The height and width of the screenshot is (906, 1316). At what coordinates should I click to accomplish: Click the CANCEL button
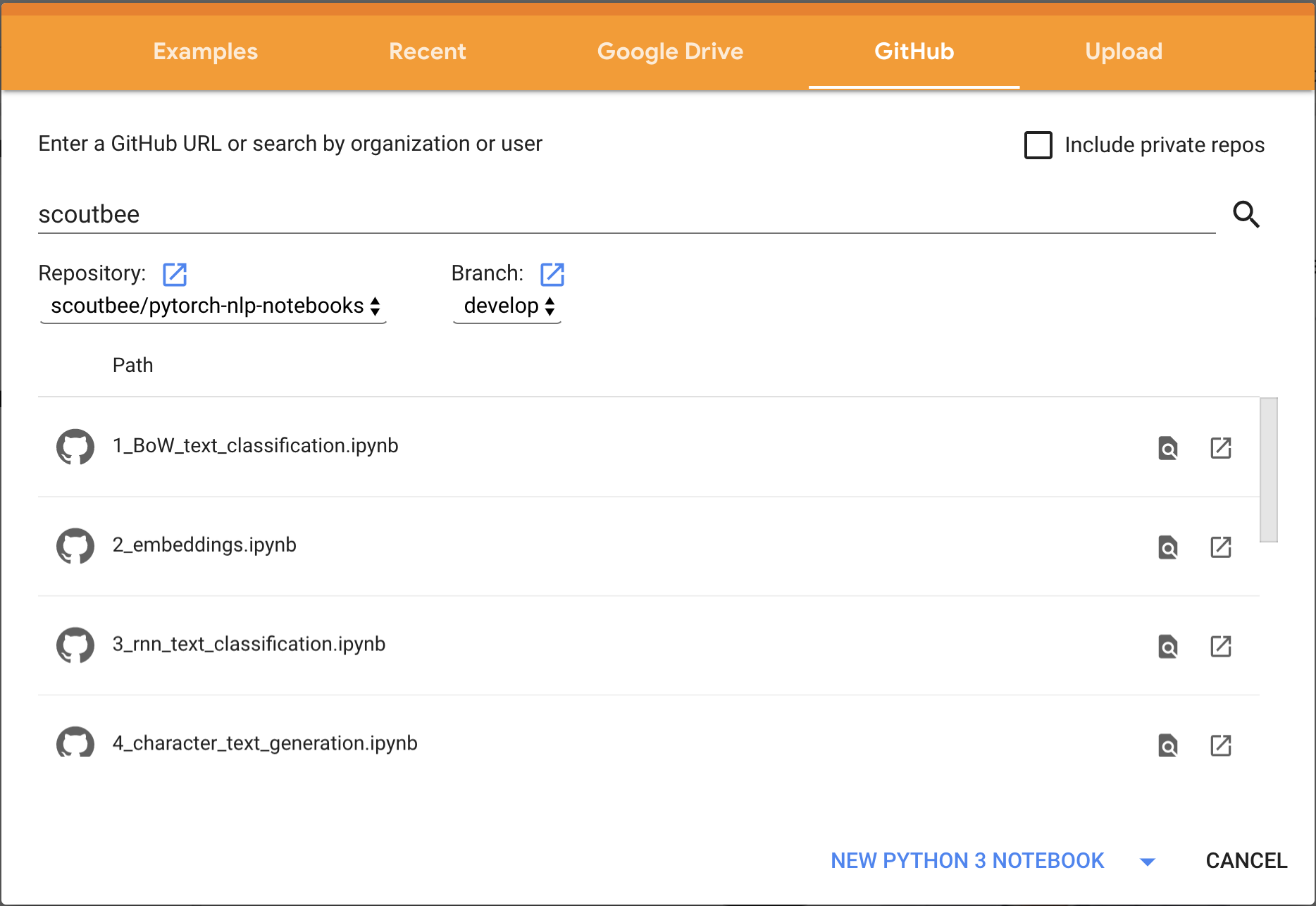click(x=1246, y=861)
